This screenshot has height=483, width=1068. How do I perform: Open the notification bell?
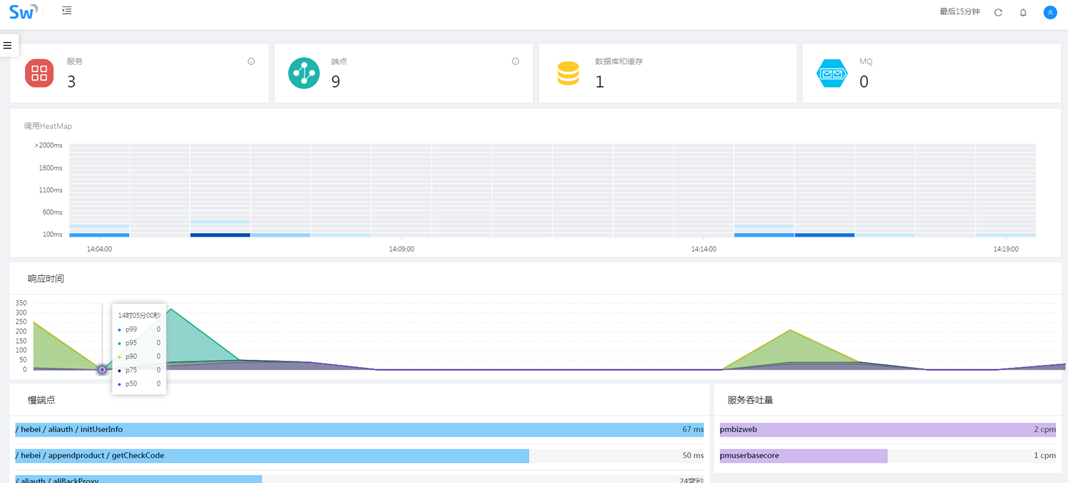coord(1023,13)
